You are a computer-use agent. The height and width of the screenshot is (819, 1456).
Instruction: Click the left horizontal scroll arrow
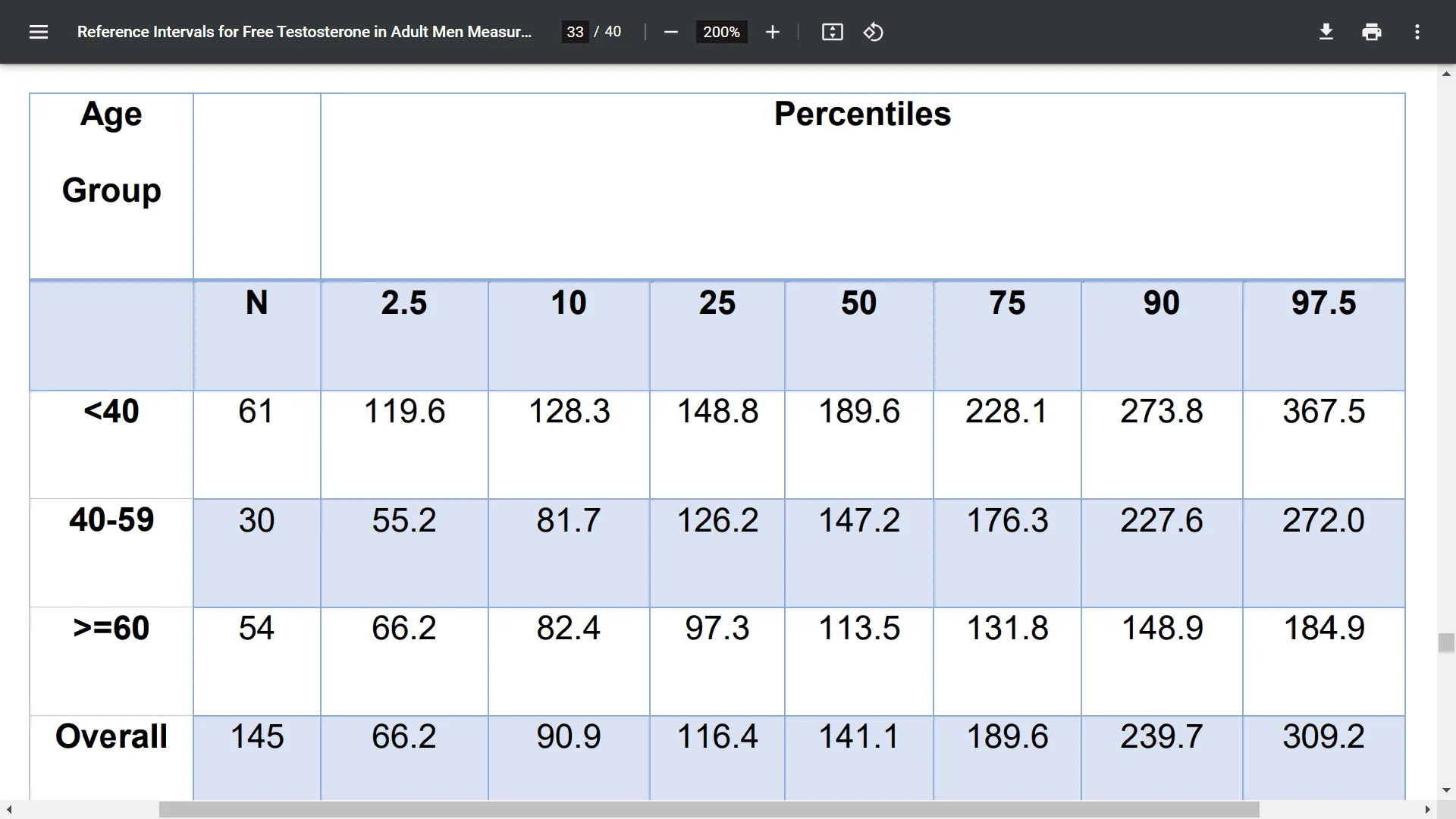click(x=8, y=811)
